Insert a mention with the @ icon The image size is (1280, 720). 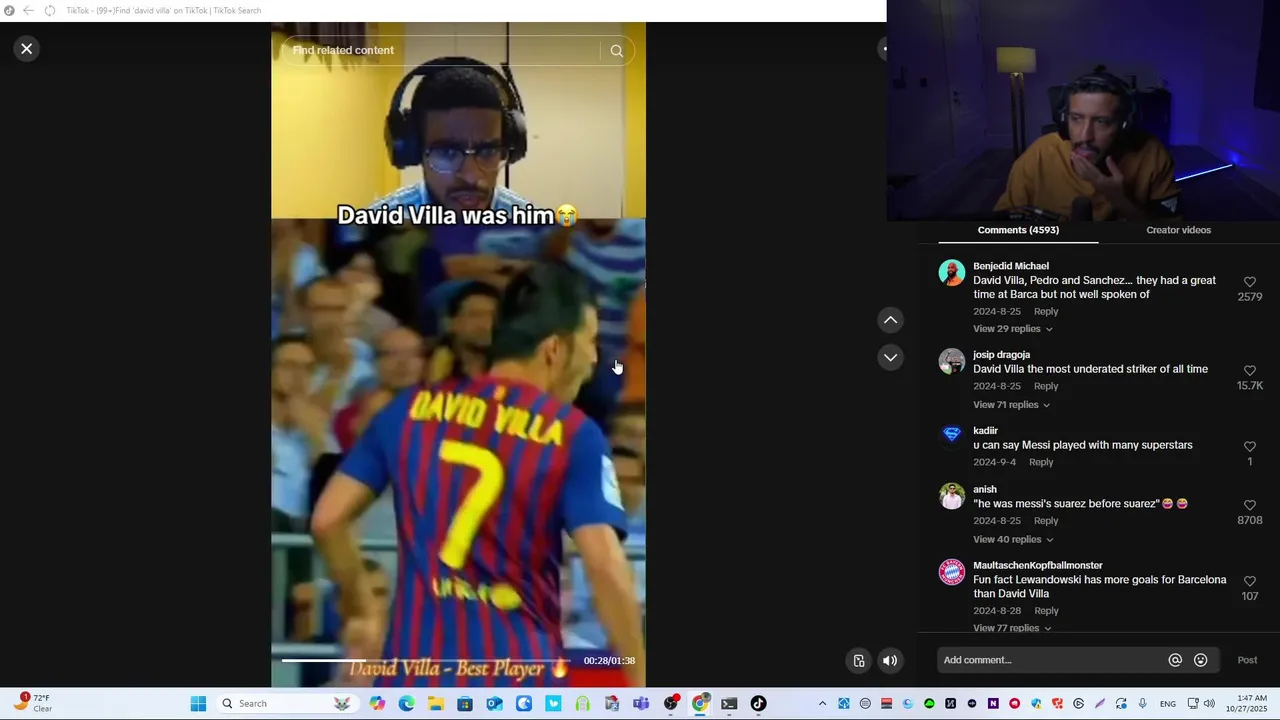tap(1175, 660)
